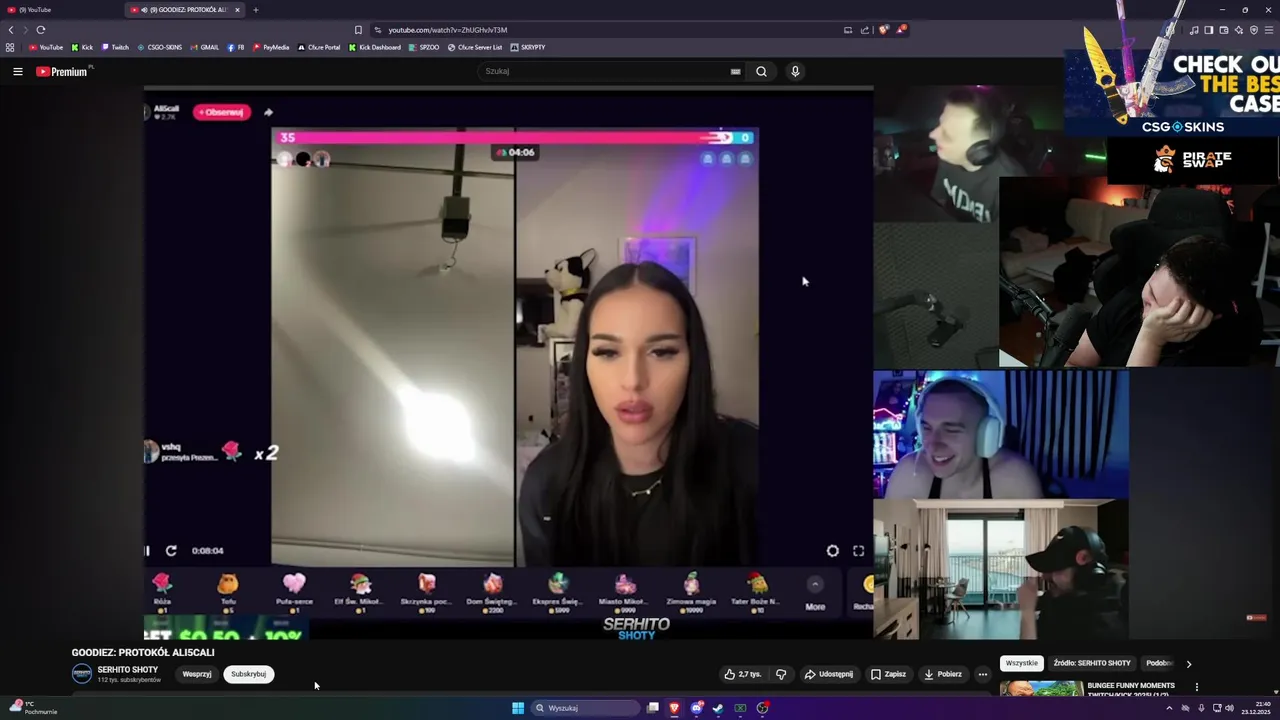Select Źródło: SERHITO SHOTY chip
Image resolution: width=1280 pixels, height=720 pixels.
click(x=1091, y=663)
